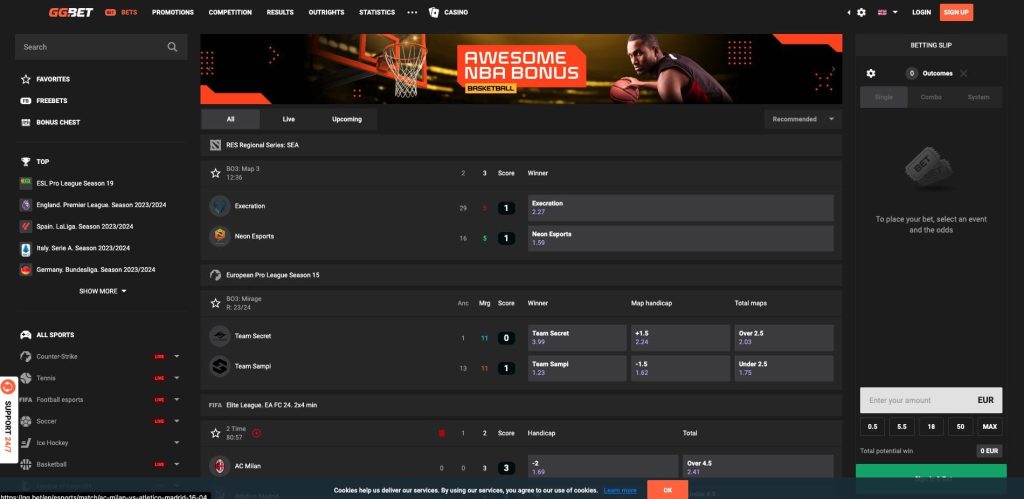Favorite the AC Milan match star
This screenshot has width=1024, height=499.
[x=215, y=433]
